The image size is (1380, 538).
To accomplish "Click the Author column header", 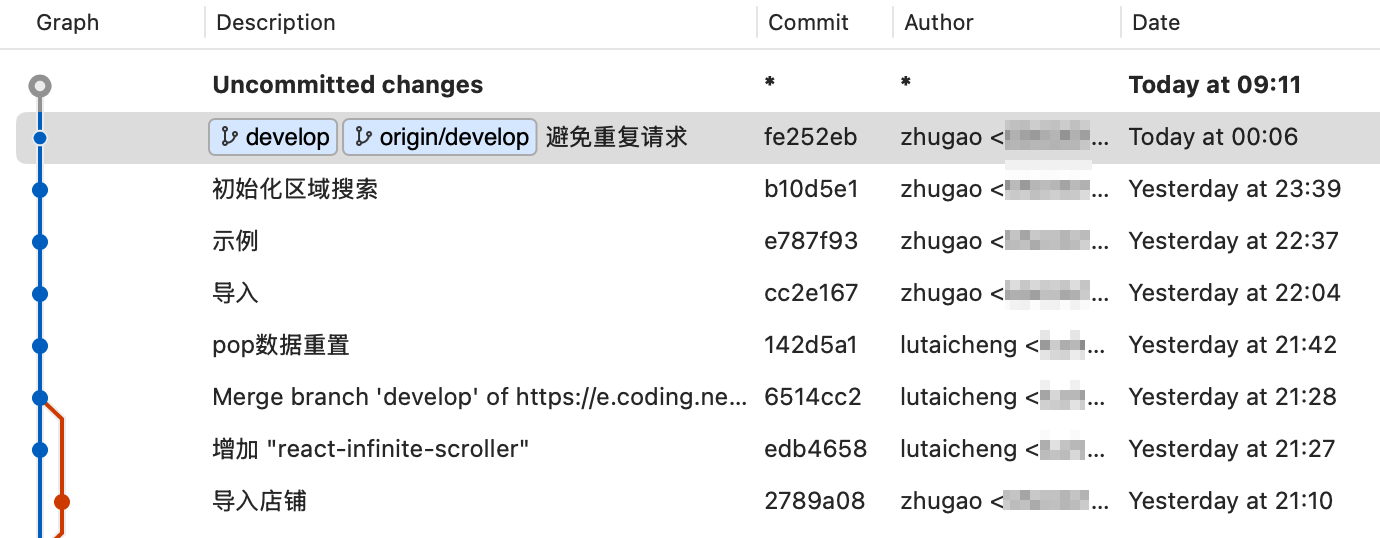I will pos(939,22).
